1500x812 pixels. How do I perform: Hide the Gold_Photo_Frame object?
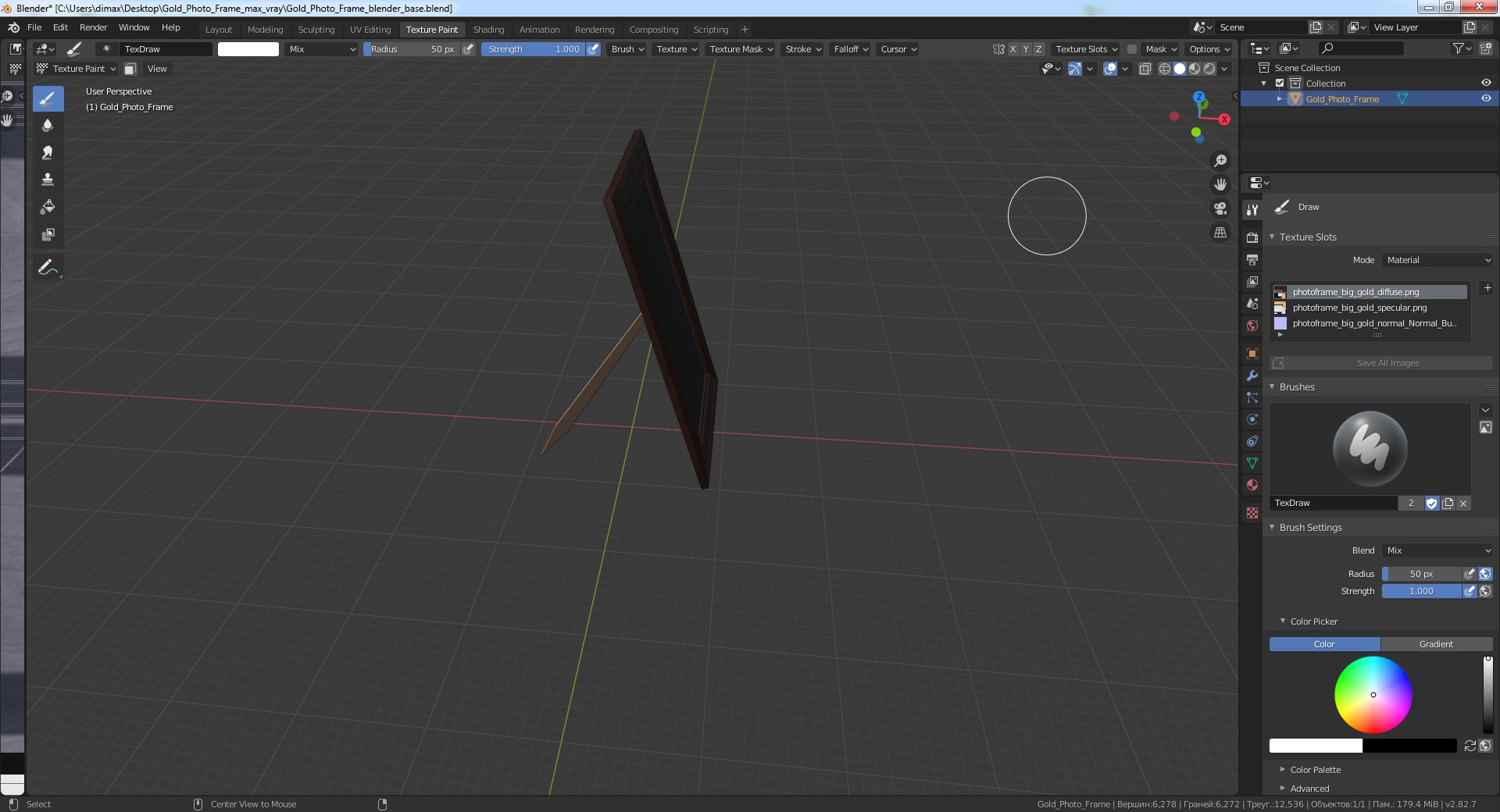click(x=1486, y=98)
